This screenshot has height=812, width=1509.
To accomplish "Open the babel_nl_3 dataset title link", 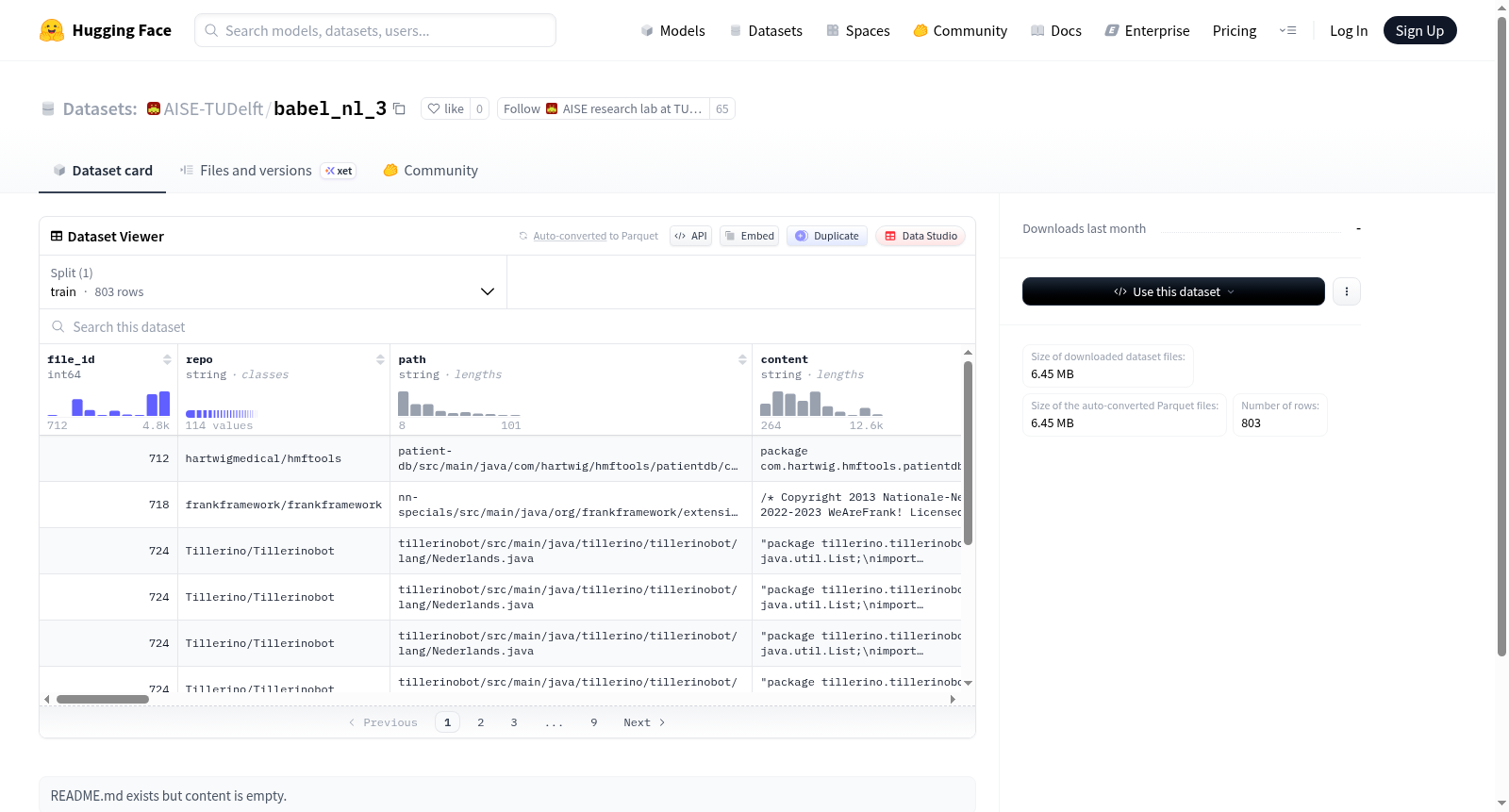I will tap(330, 108).
